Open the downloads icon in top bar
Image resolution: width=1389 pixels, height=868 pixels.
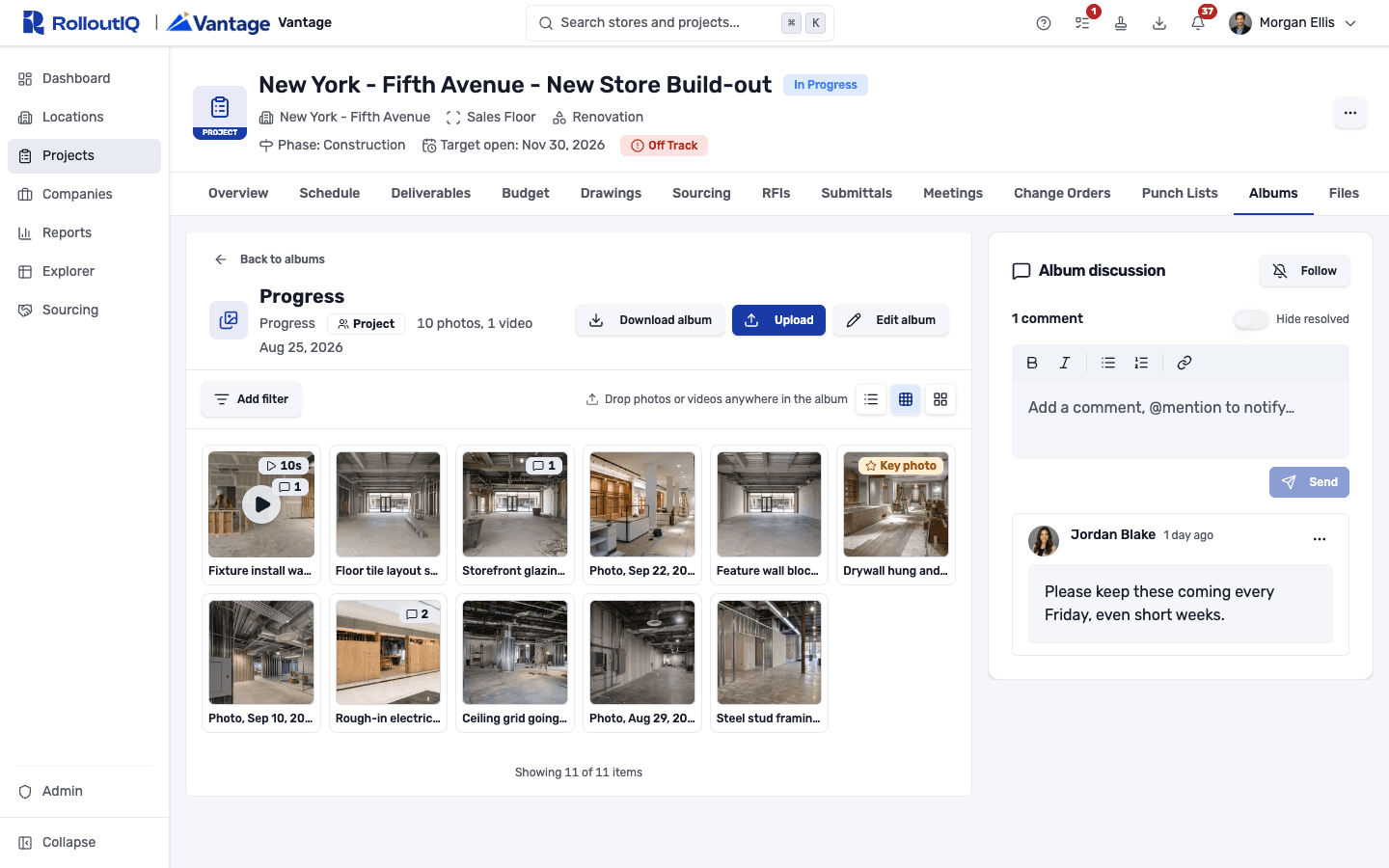(x=1159, y=23)
